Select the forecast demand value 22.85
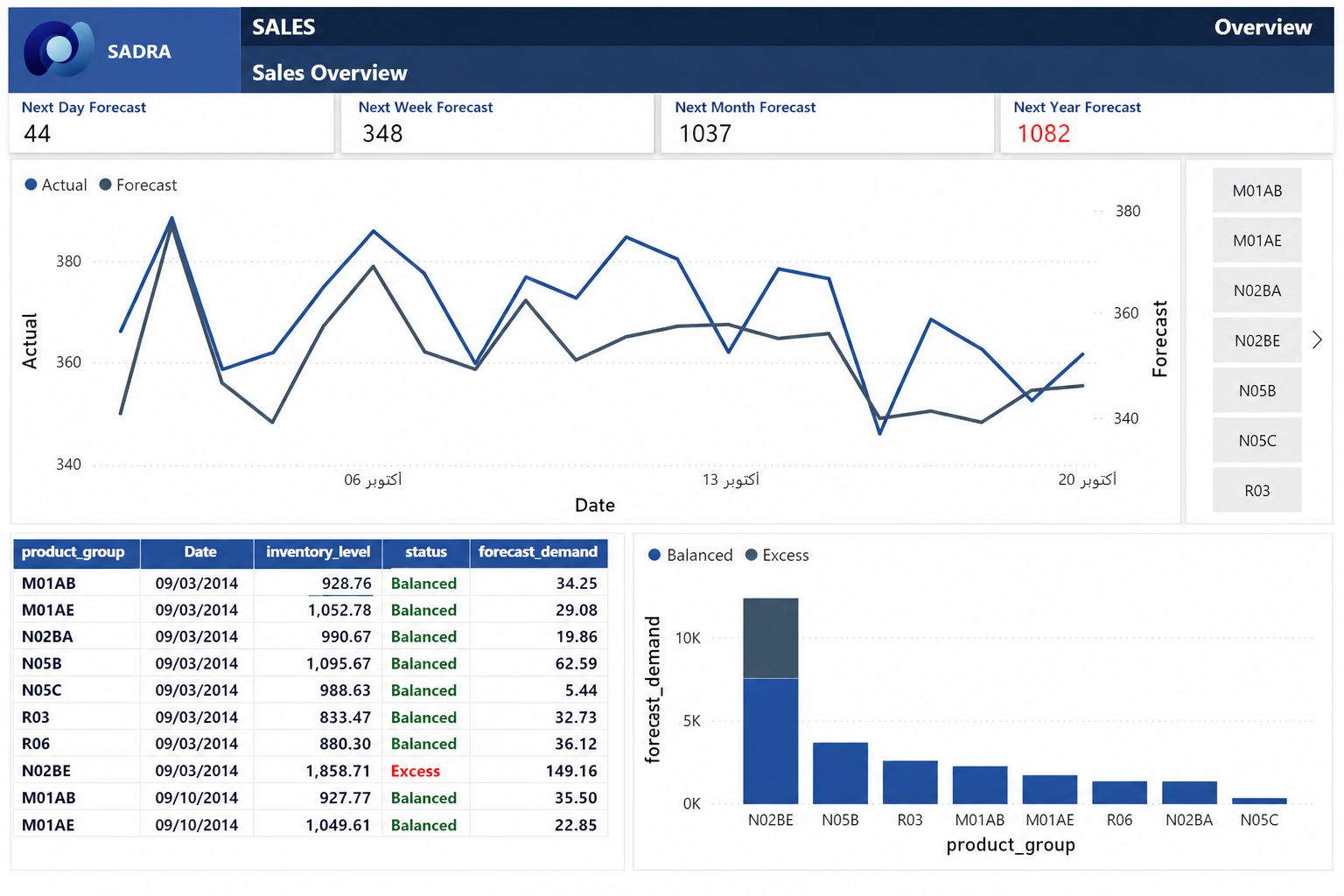 576,825
